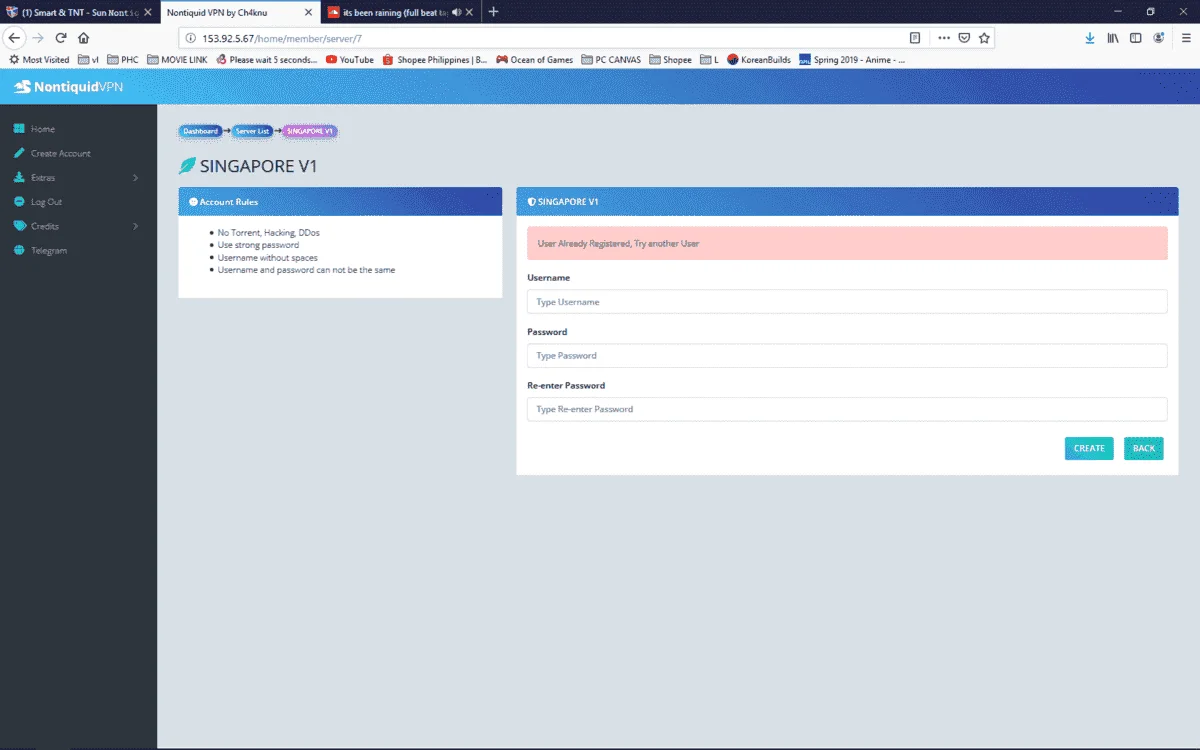Image resolution: width=1200 pixels, height=750 pixels.
Task: Open the PC CANVAS bookmark folder
Action: tap(611, 60)
